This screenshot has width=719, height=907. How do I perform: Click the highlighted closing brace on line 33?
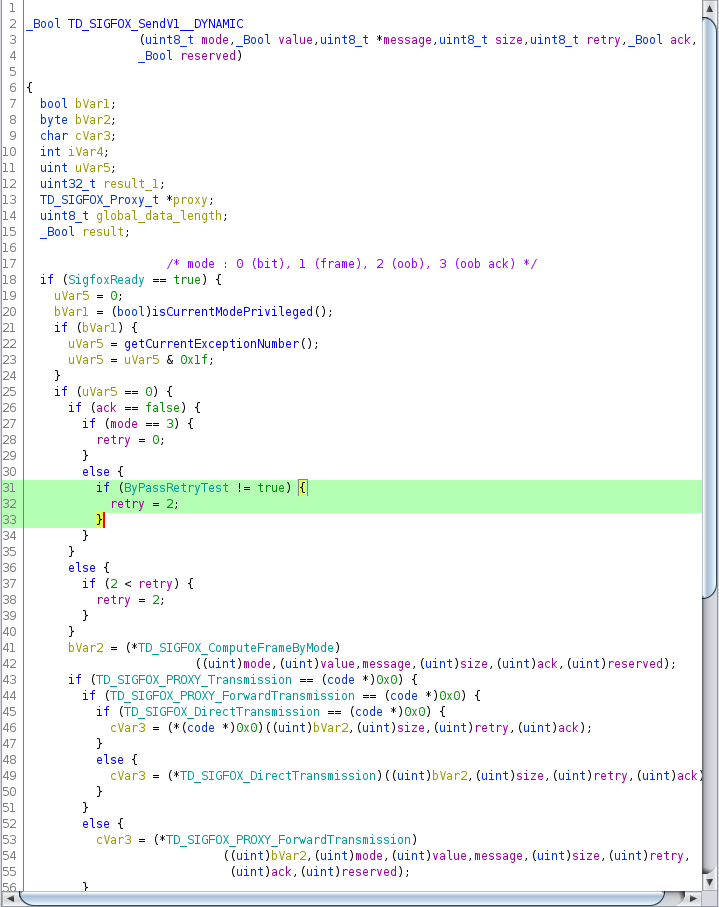pos(99,519)
